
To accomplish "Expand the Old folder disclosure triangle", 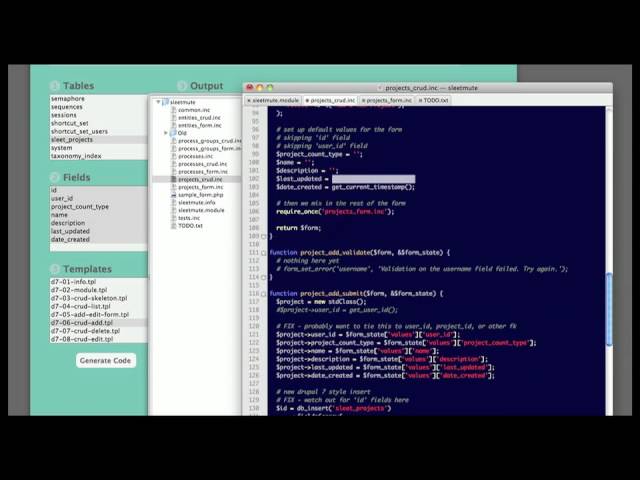I will click(x=166, y=133).
